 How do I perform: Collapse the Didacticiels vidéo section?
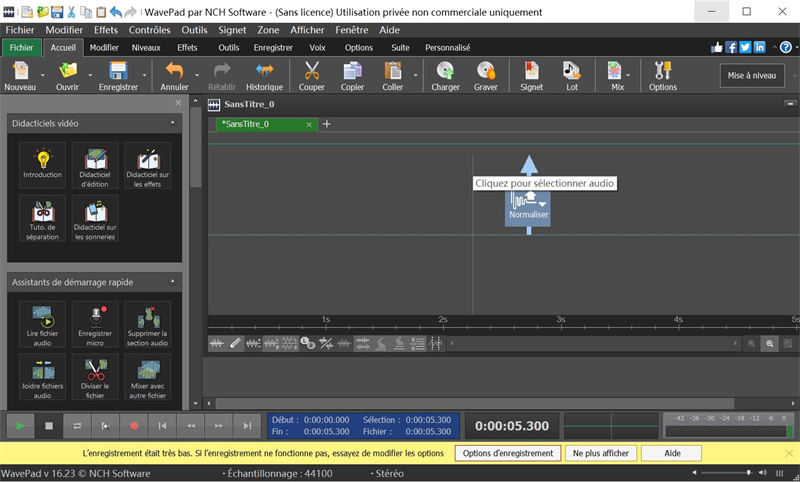[x=172, y=122]
